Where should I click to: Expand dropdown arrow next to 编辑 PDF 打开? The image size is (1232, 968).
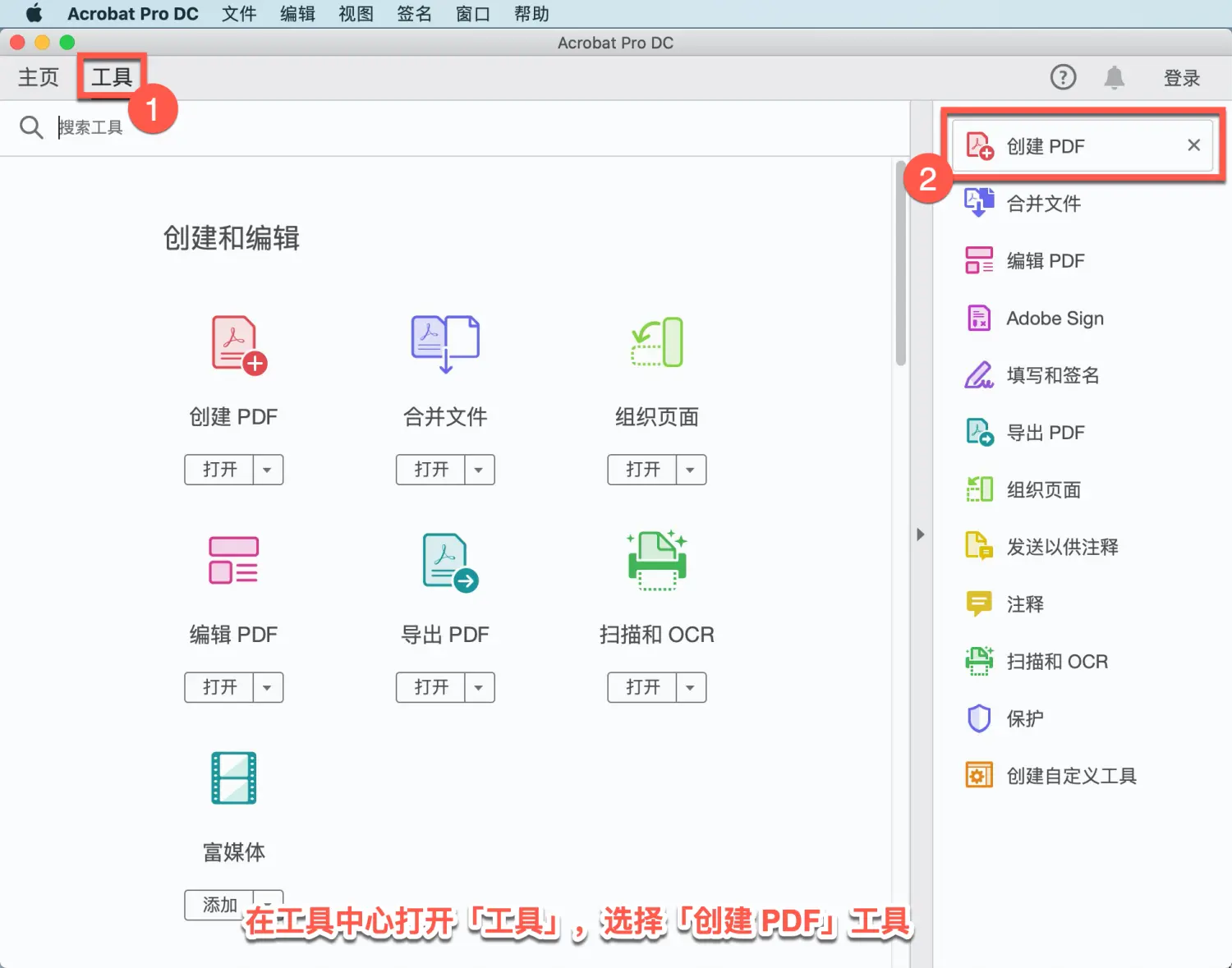tap(268, 687)
